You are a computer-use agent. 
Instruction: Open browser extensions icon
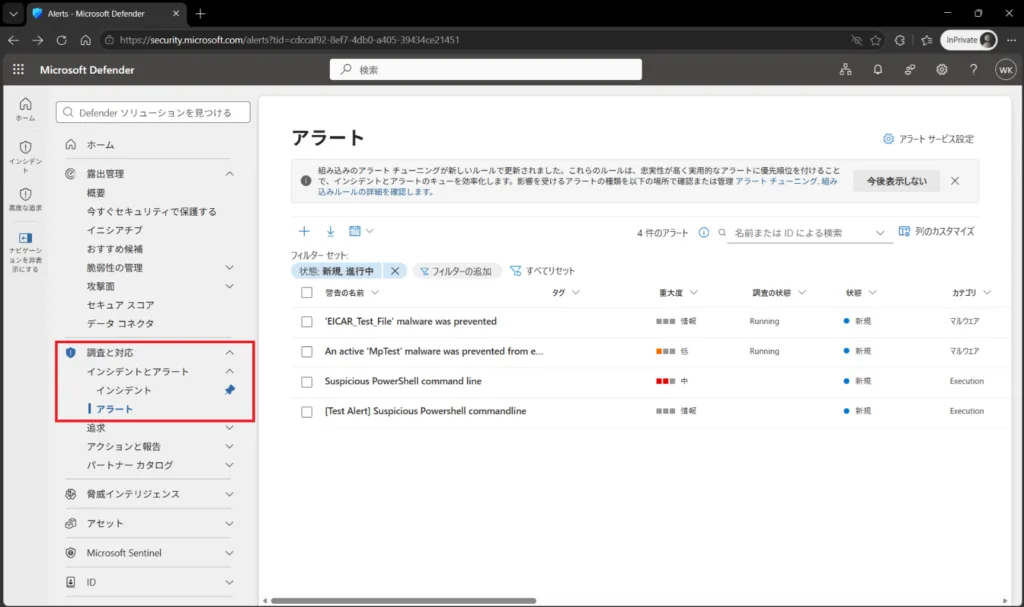point(900,40)
